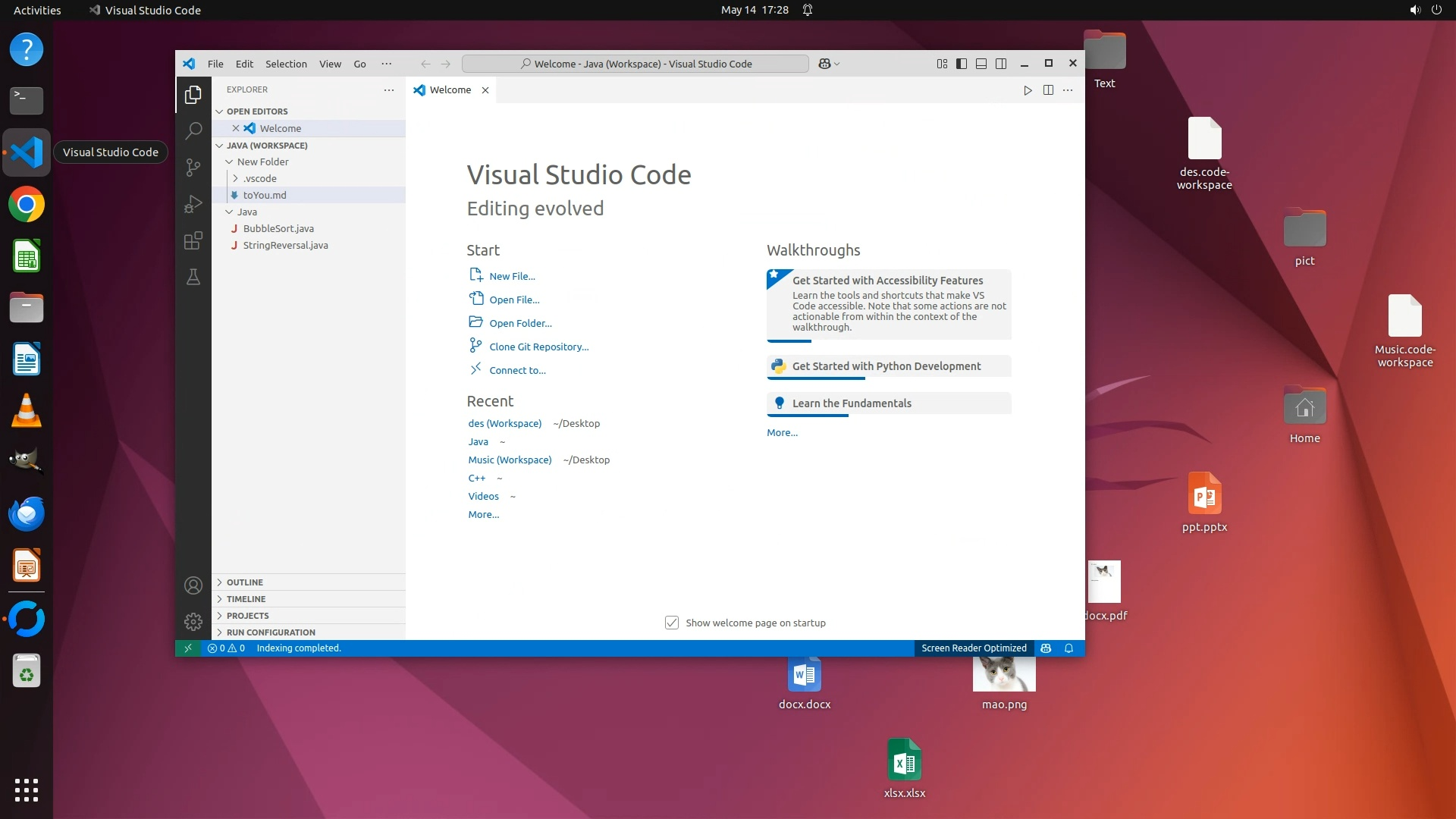
Task: Click the command center search box
Action: pyautogui.click(x=635, y=64)
